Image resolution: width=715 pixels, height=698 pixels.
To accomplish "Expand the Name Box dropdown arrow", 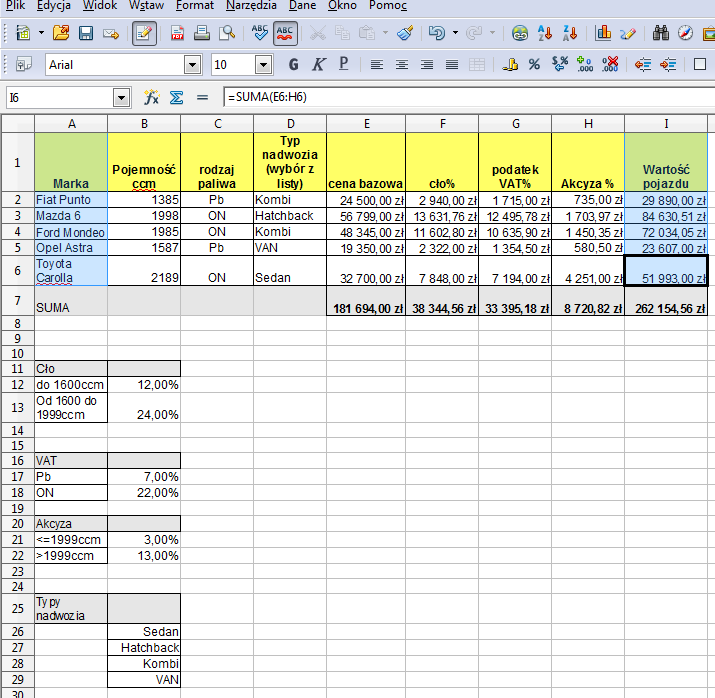I will pos(122,98).
